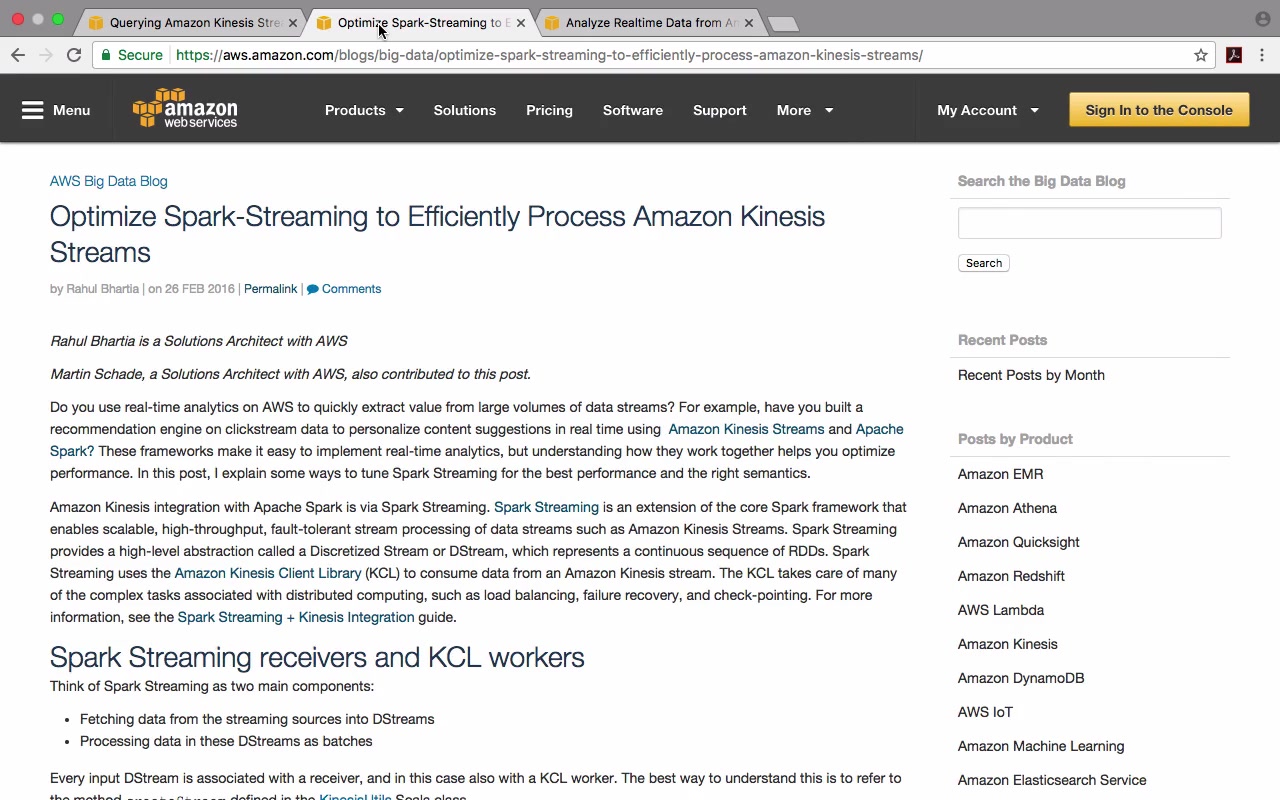Open the hamburger Menu icon
Image resolution: width=1280 pixels, height=800 pixels.
[33, 110]
